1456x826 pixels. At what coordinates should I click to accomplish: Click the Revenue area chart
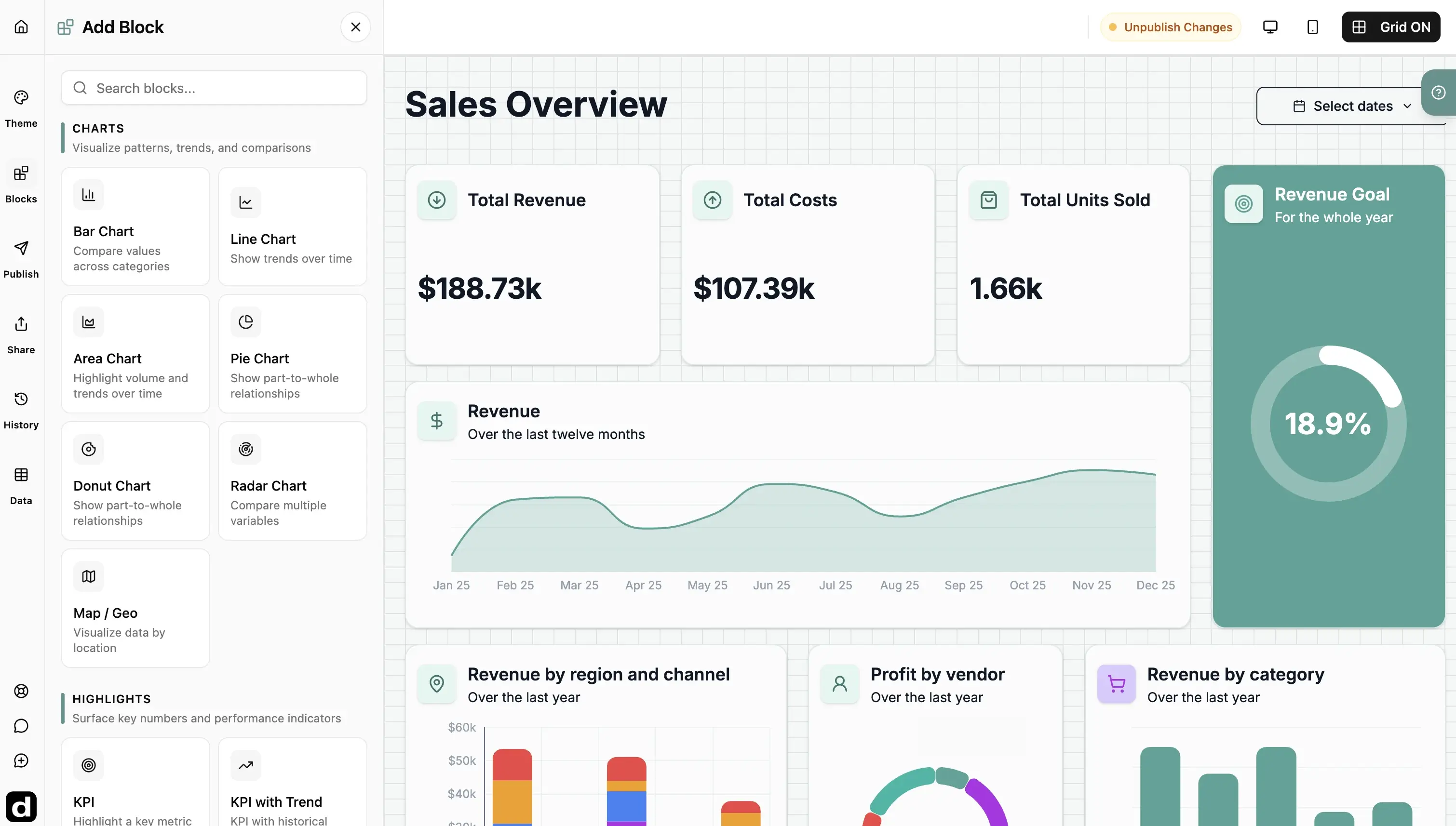pos(804,520)
